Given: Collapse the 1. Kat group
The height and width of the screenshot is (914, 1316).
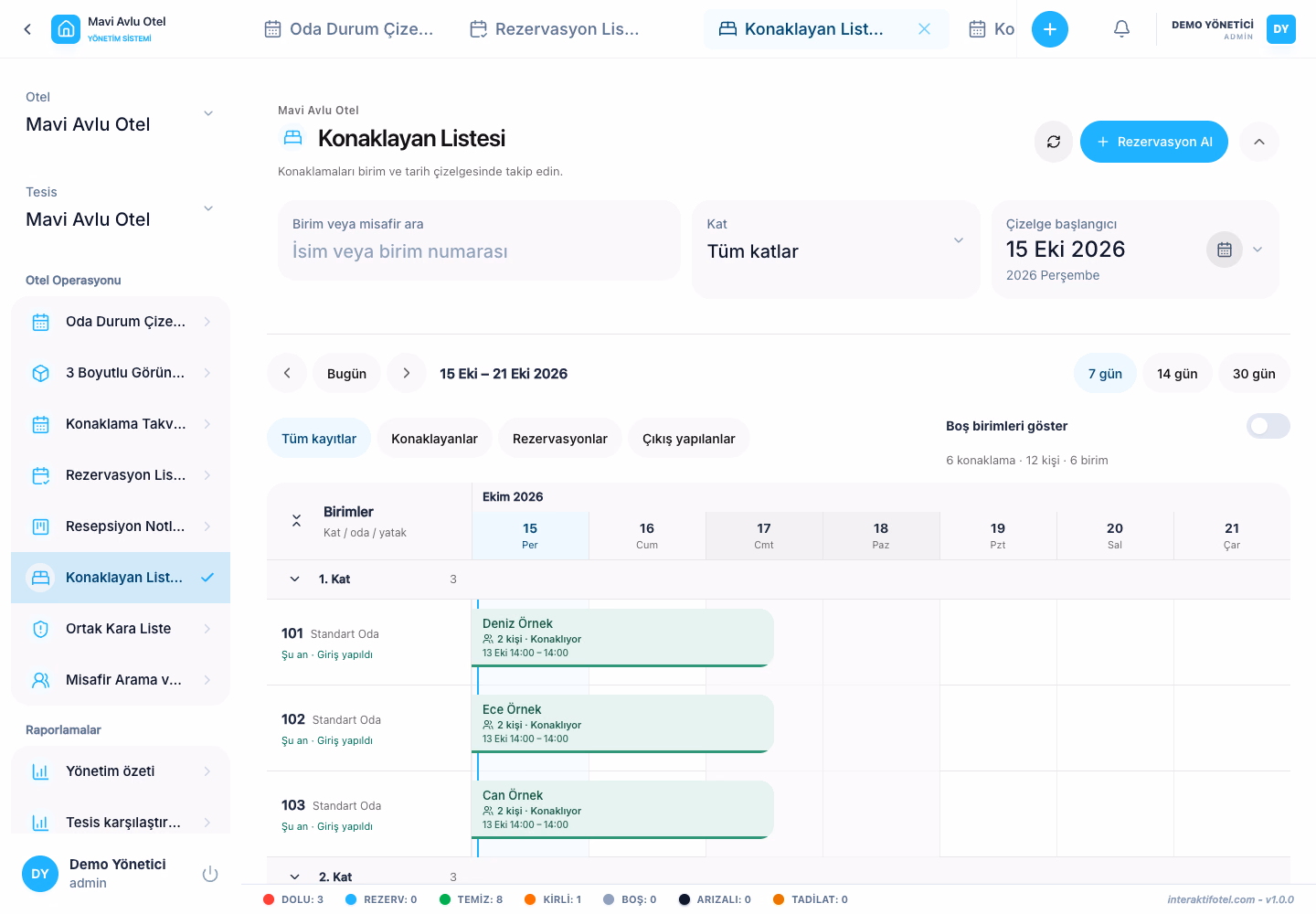Looking at the screenshot, I should (294, 579).
